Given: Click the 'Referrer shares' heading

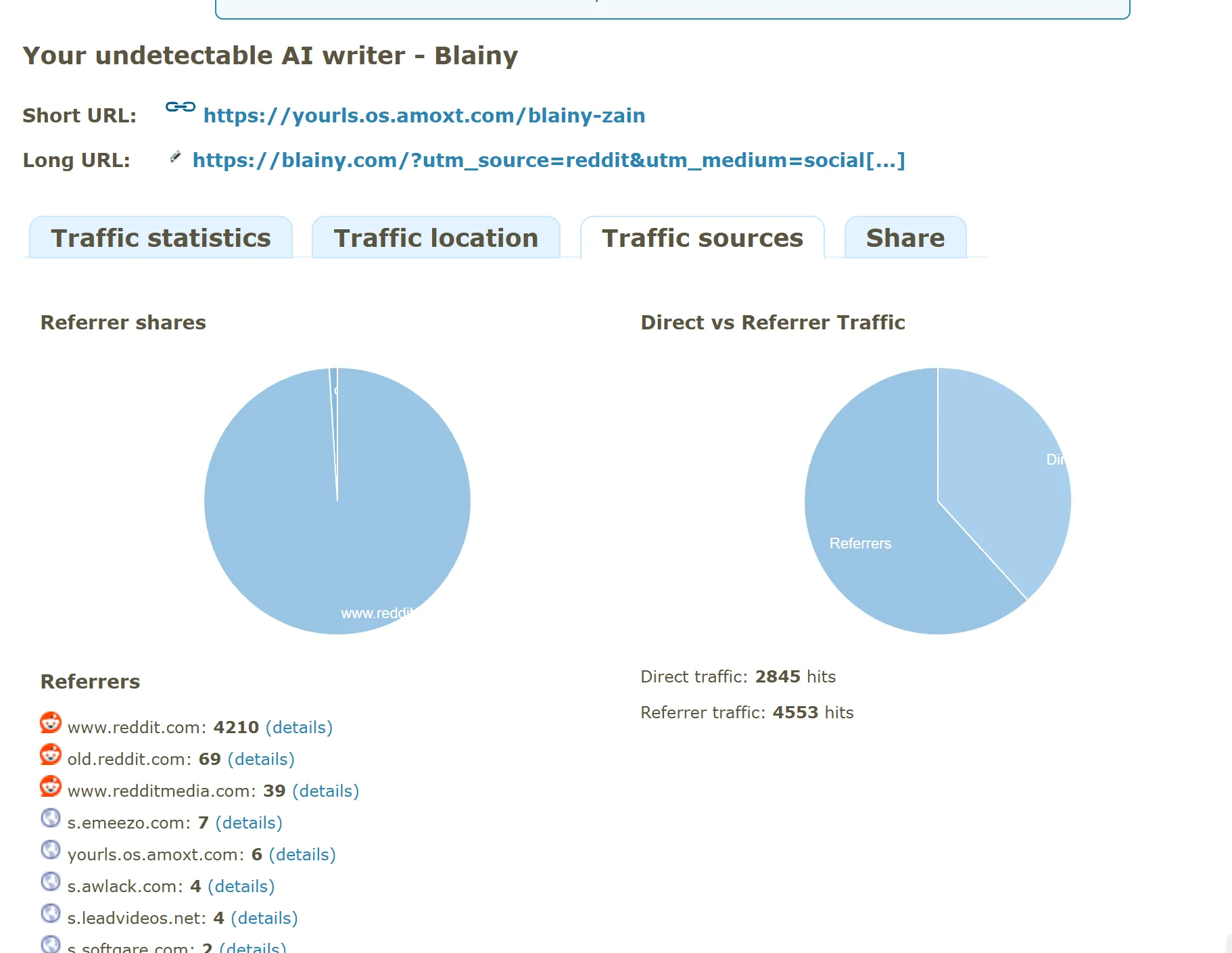Looking at the screenshot, I should tap(123, 323).
